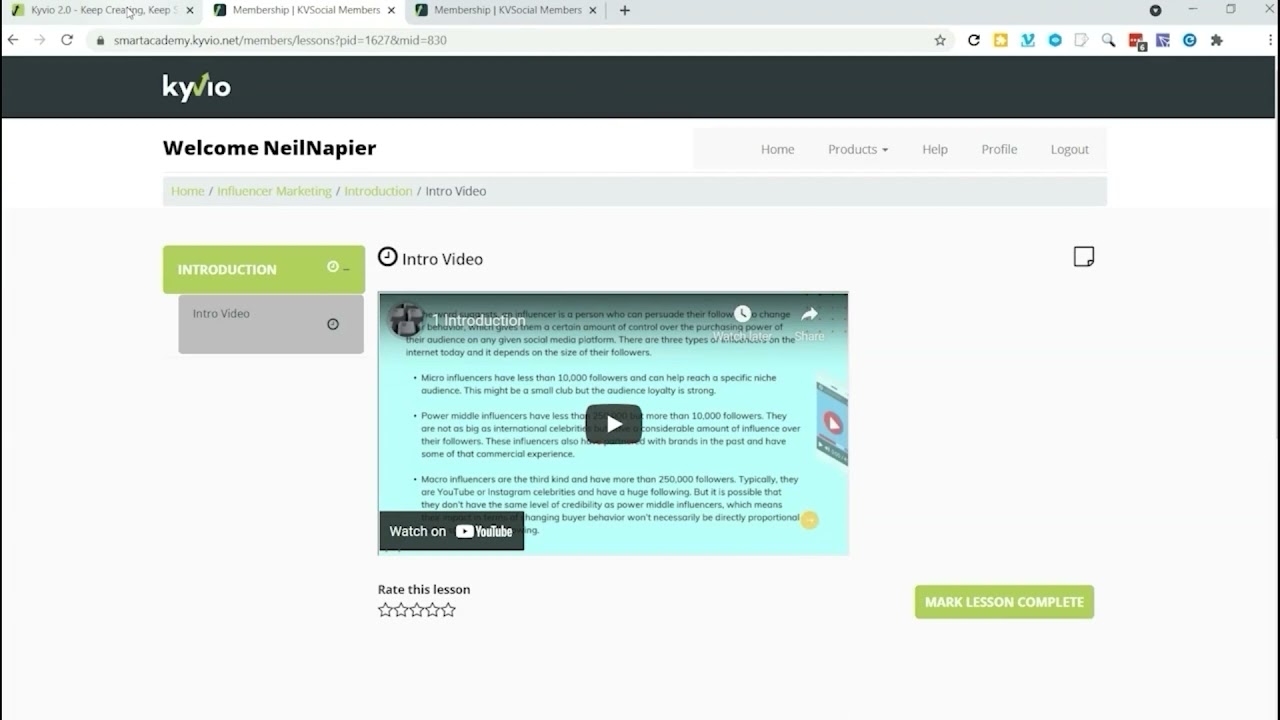The image size is (1280, 720).
Task: Rate the lesson two stars
Action: point(401,610)
